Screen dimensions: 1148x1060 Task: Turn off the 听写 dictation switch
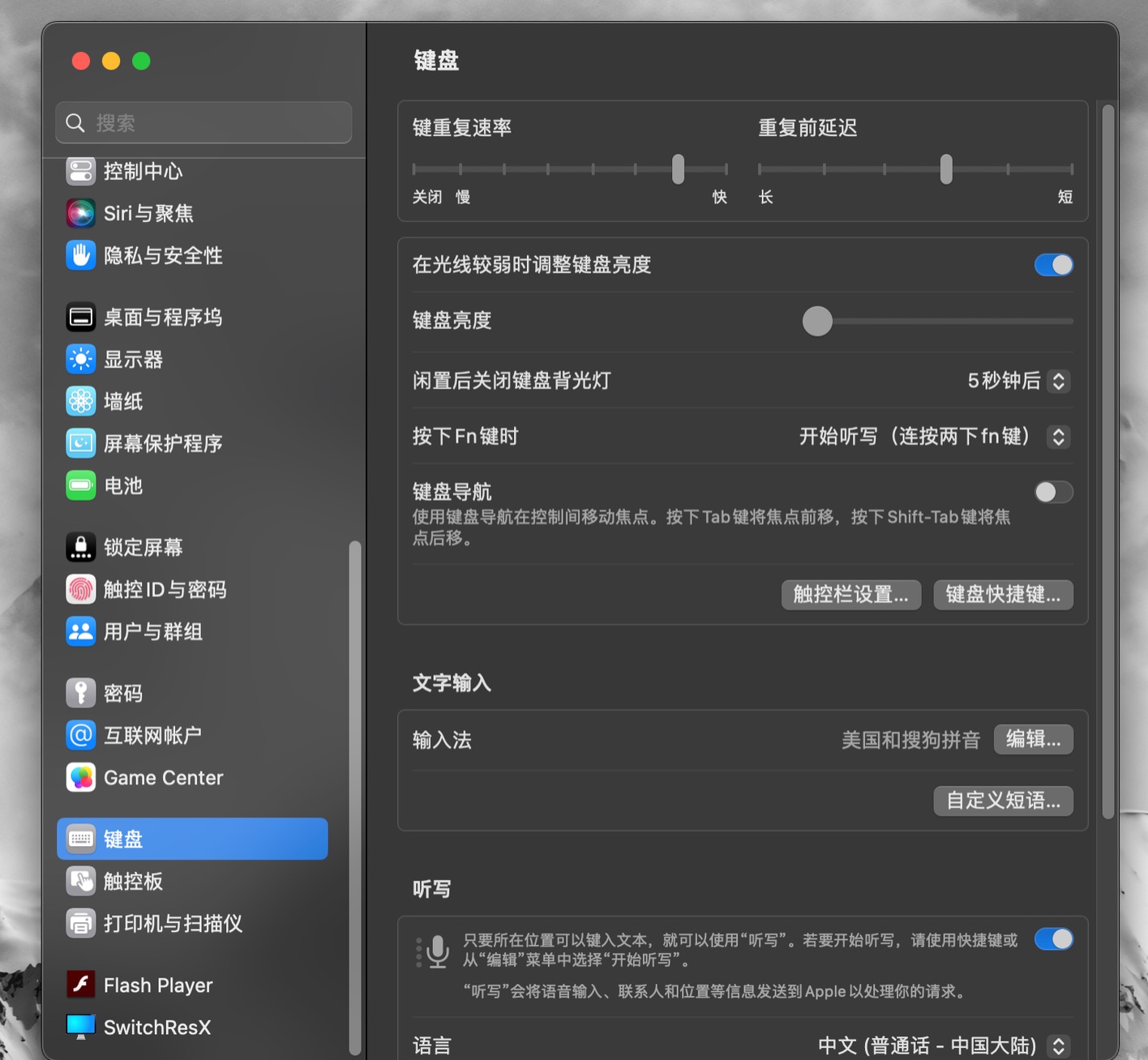pyautogui.click(x=1053, y=939)
